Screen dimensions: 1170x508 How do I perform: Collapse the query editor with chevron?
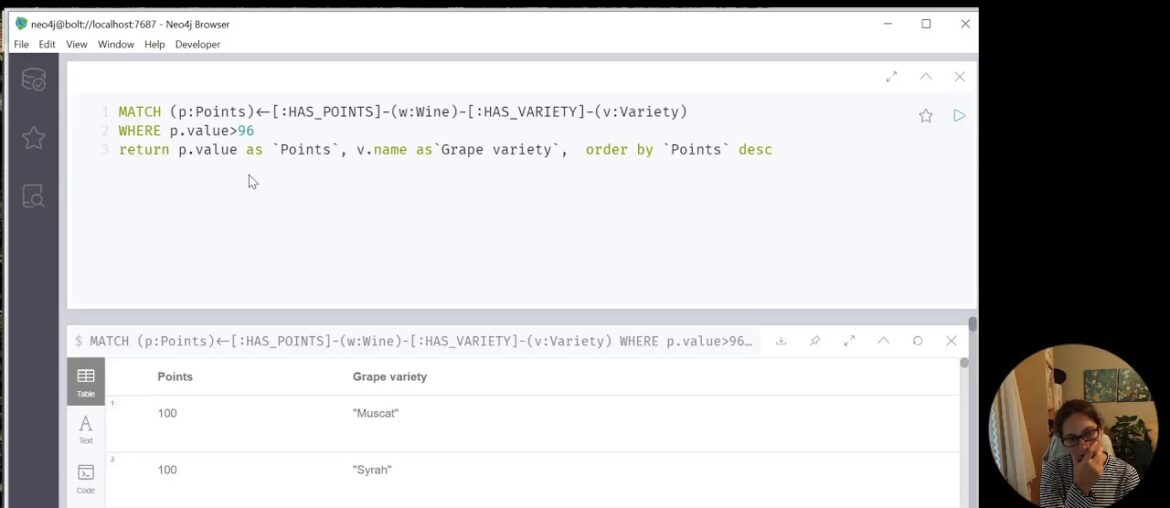[925, 77]
